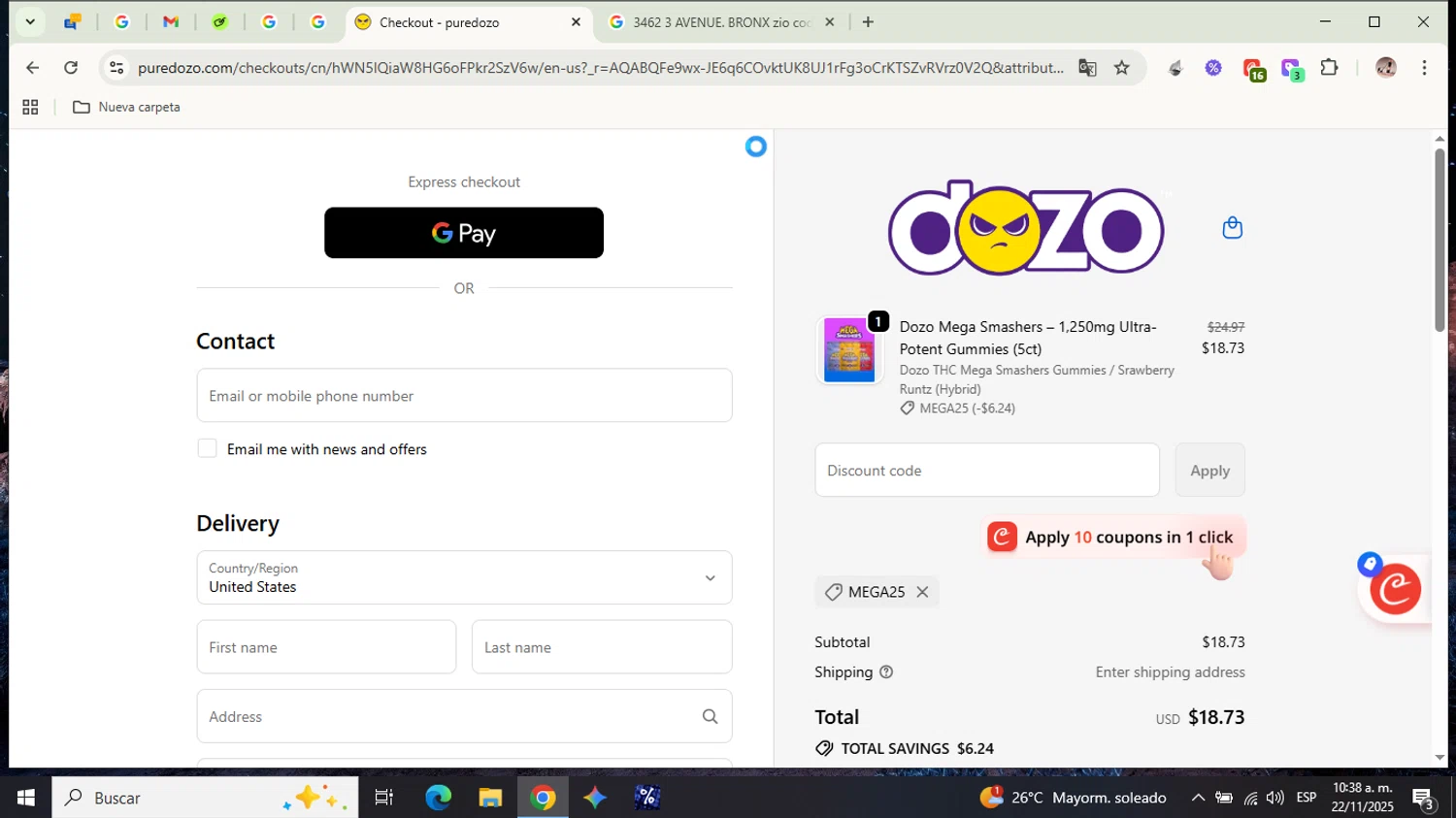Open the Shipping info help icon
This screenshot has height=818, width=1456.
[885, 672]
